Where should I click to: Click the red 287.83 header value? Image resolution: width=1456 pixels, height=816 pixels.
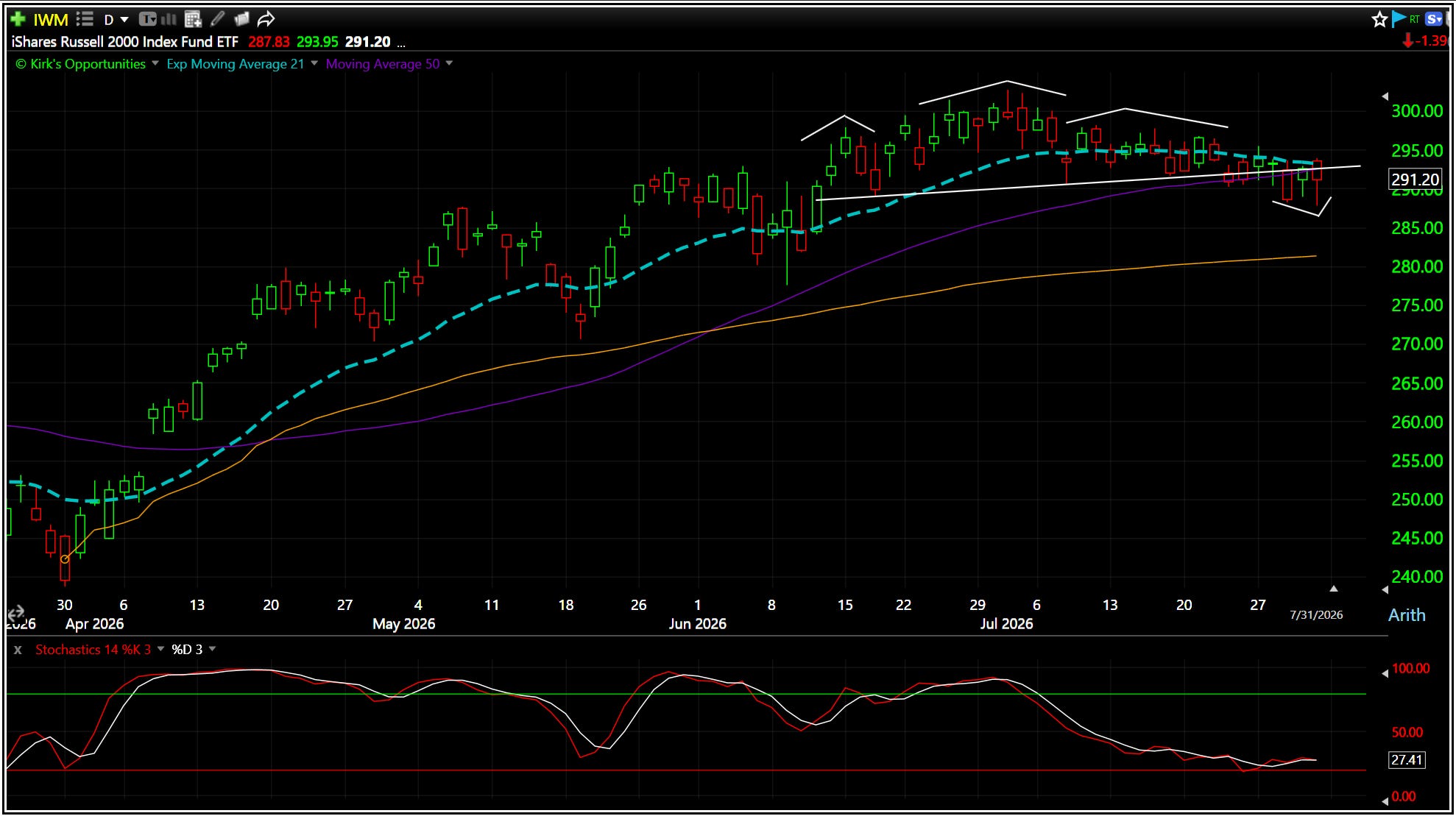click(x=269, y=42)
